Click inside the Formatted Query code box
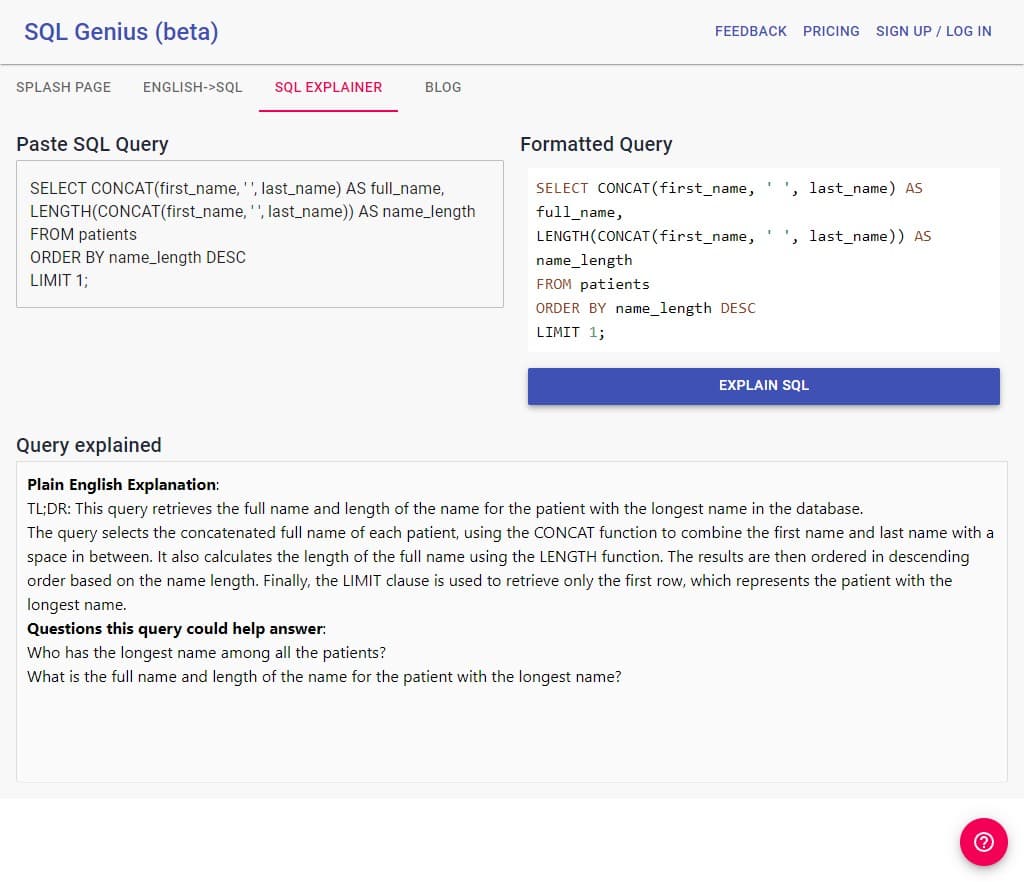The width and height of the screenshot is (1024, 882). [763, 260]
